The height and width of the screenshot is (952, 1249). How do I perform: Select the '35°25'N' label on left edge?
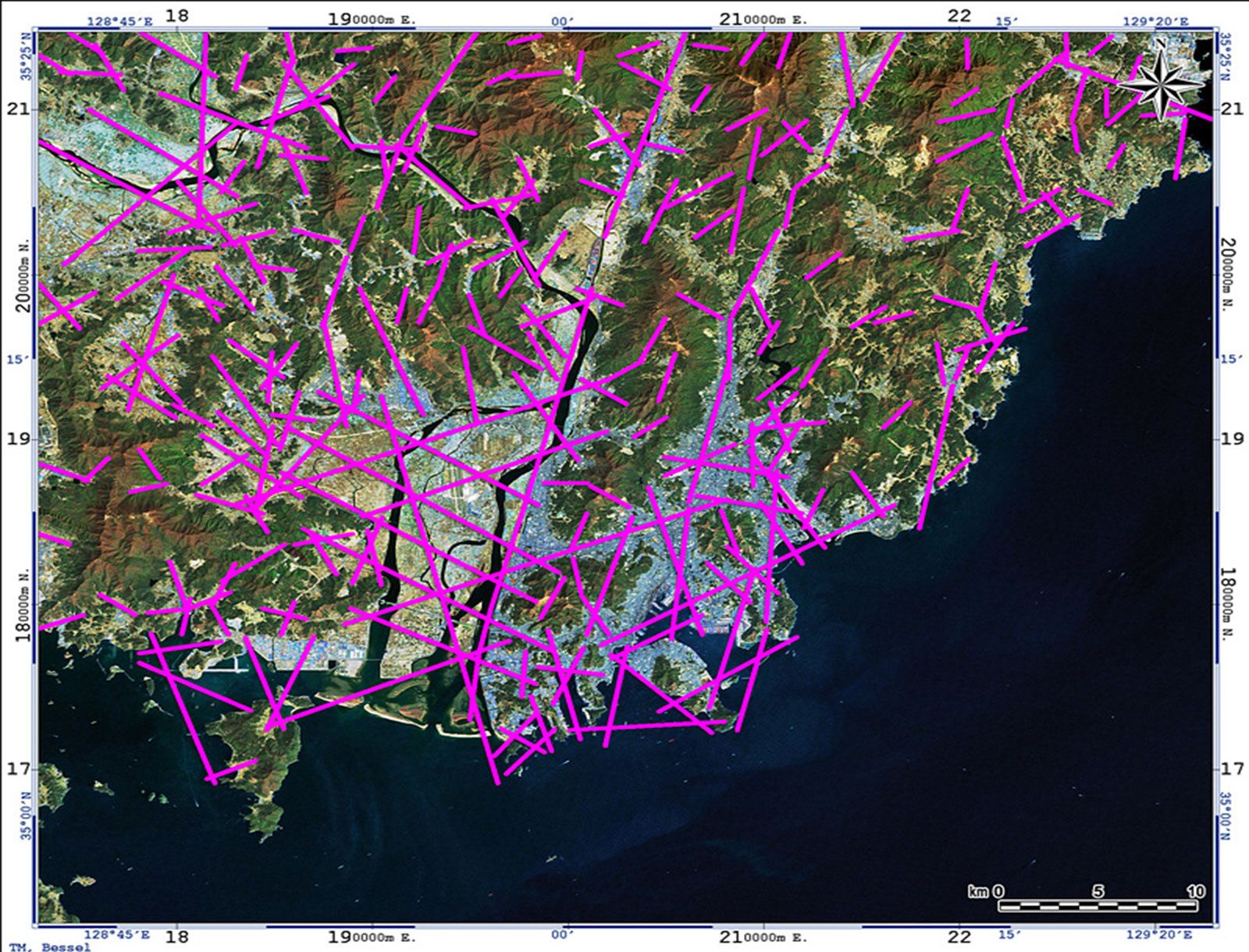coord(27,56)
